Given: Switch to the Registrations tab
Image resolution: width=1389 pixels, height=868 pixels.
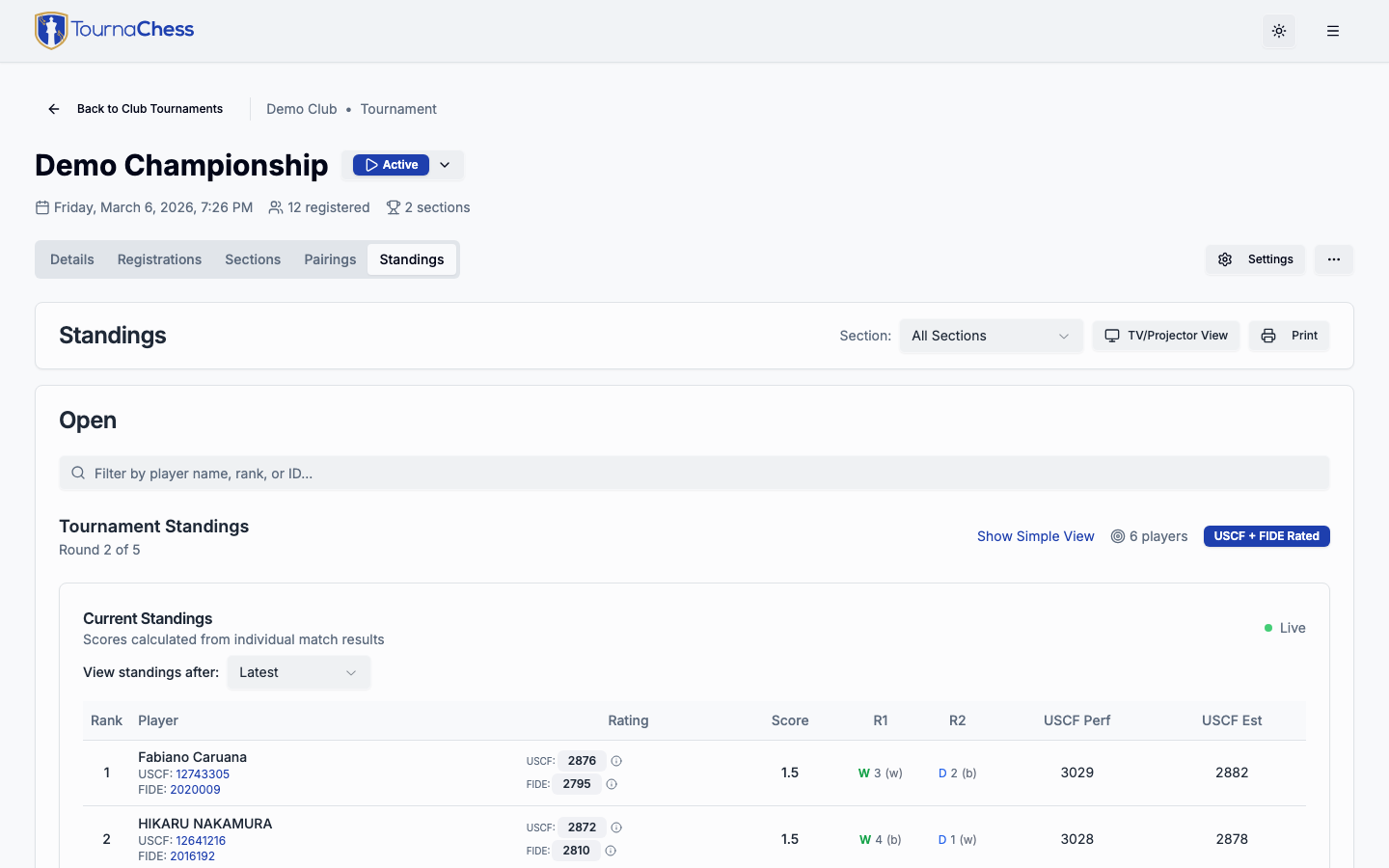Looking at the screenshot, I should [159, 259].
